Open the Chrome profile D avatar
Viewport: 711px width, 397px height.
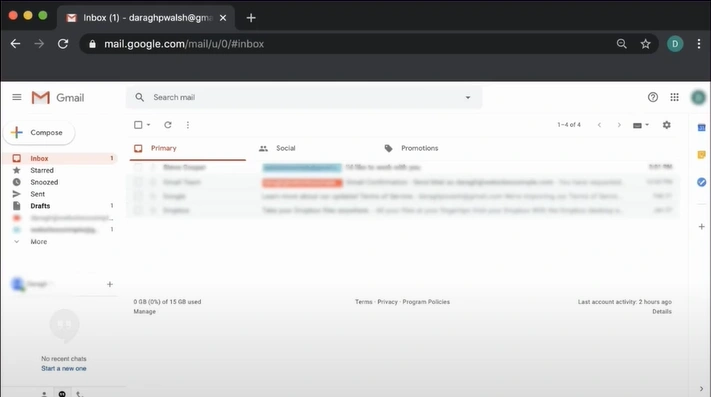tap(675, 44)
